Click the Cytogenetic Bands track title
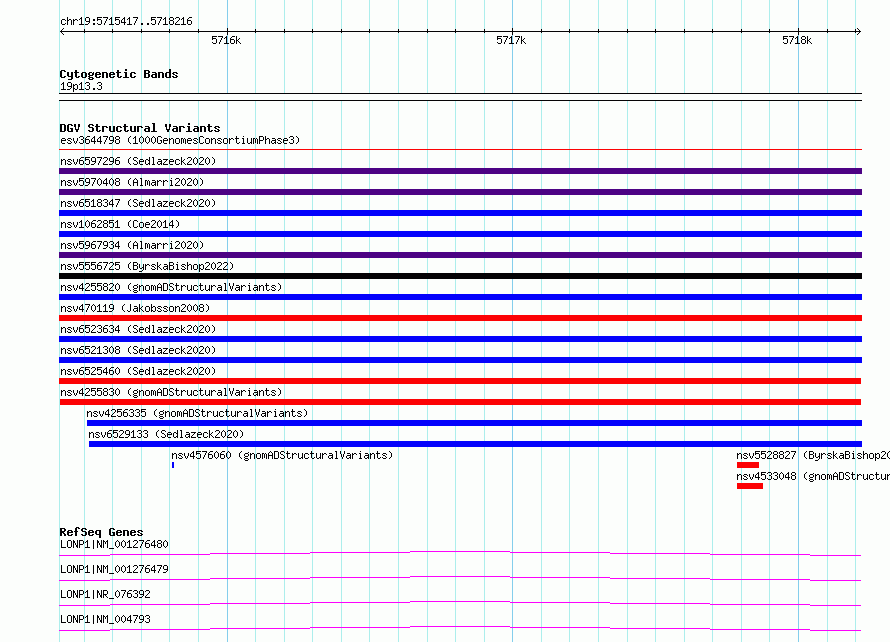The height and width of the screenshot is (642, 890). coord(119,74)
